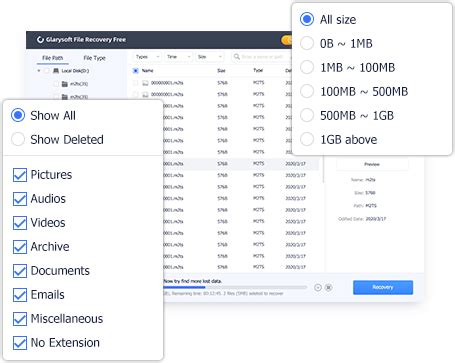Viewport: 455px width, 363px height.
Task: Select the Show Deleted radio button
Action: tap(18, 139)
